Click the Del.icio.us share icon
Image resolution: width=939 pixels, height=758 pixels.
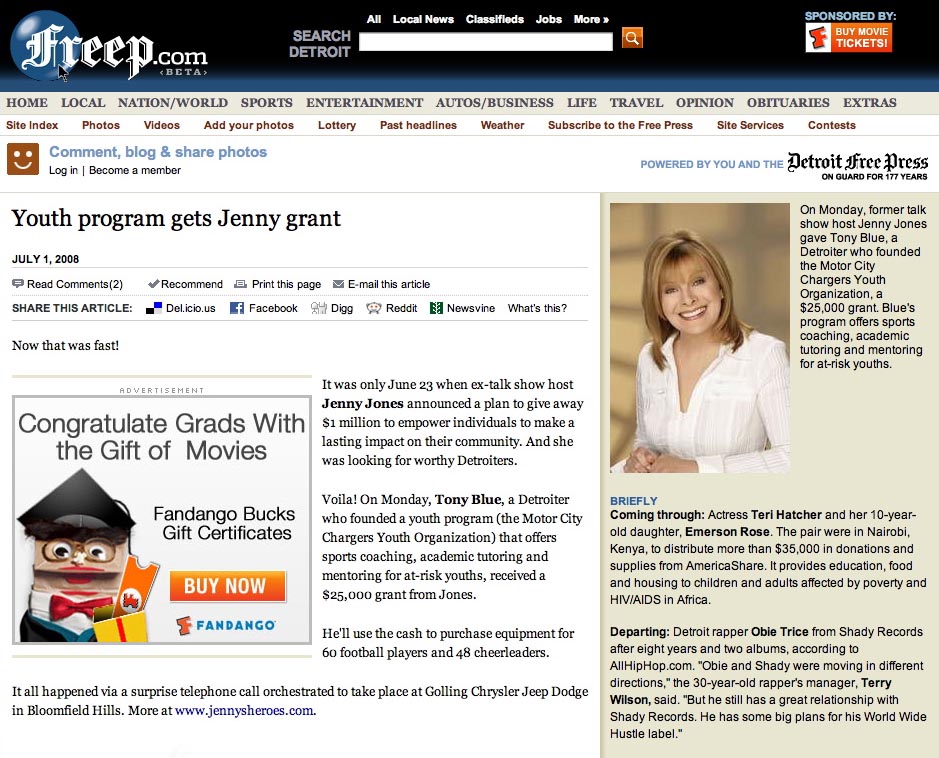[154, 308]
